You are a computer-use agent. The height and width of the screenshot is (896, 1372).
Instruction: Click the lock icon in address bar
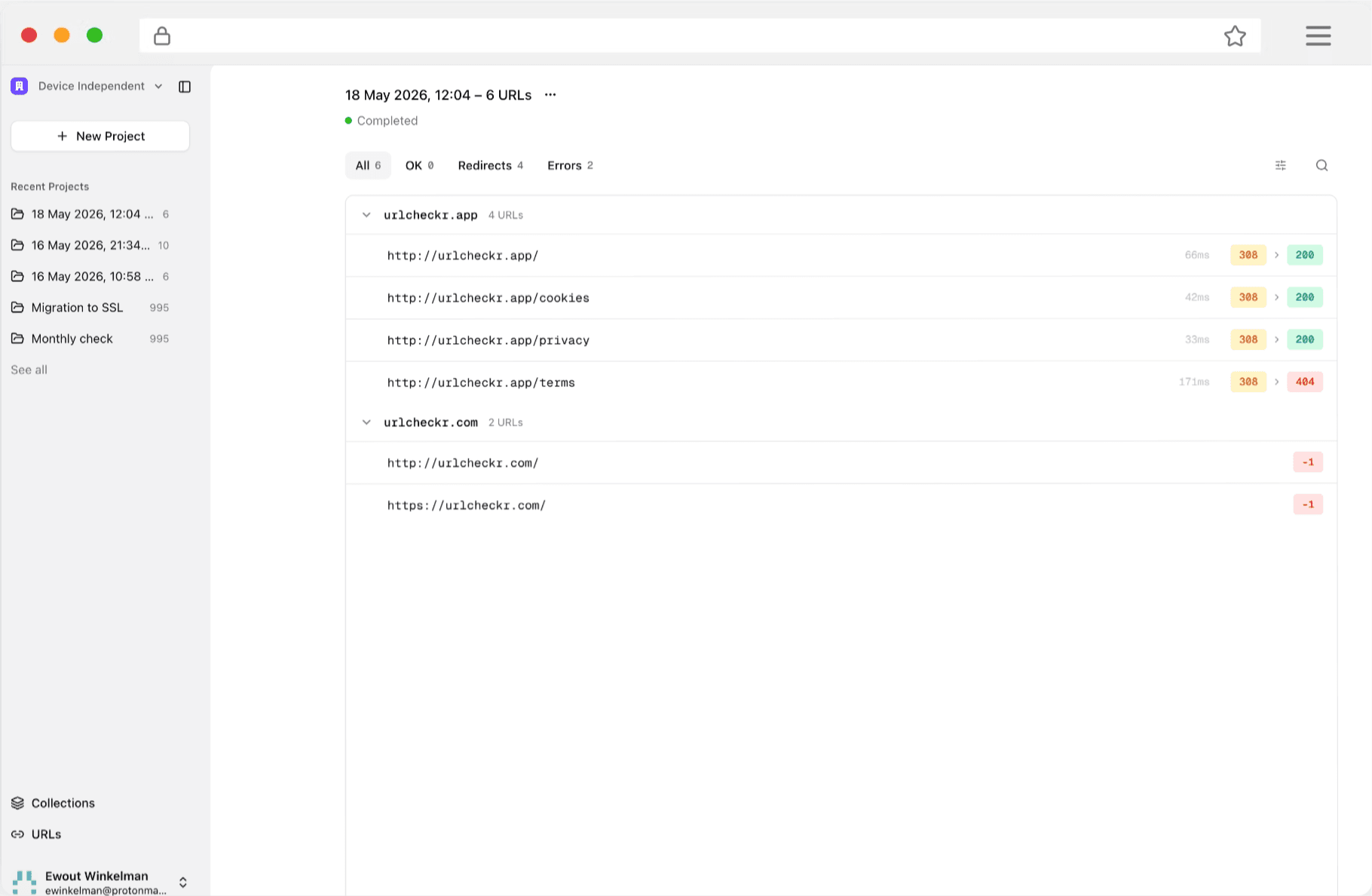162,35
